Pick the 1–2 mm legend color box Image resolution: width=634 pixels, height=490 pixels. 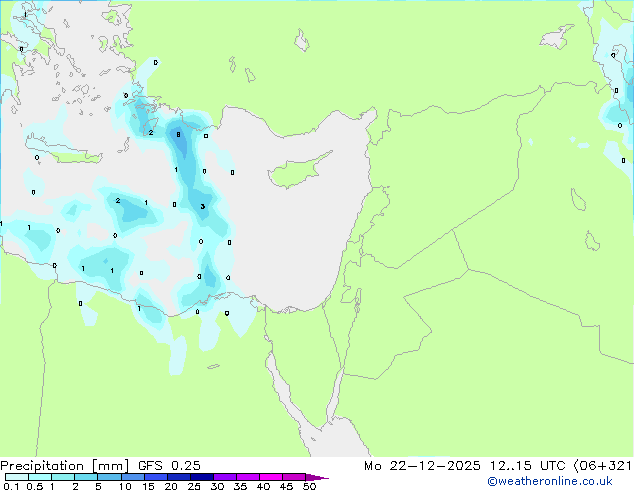click(x=63, y=477)
